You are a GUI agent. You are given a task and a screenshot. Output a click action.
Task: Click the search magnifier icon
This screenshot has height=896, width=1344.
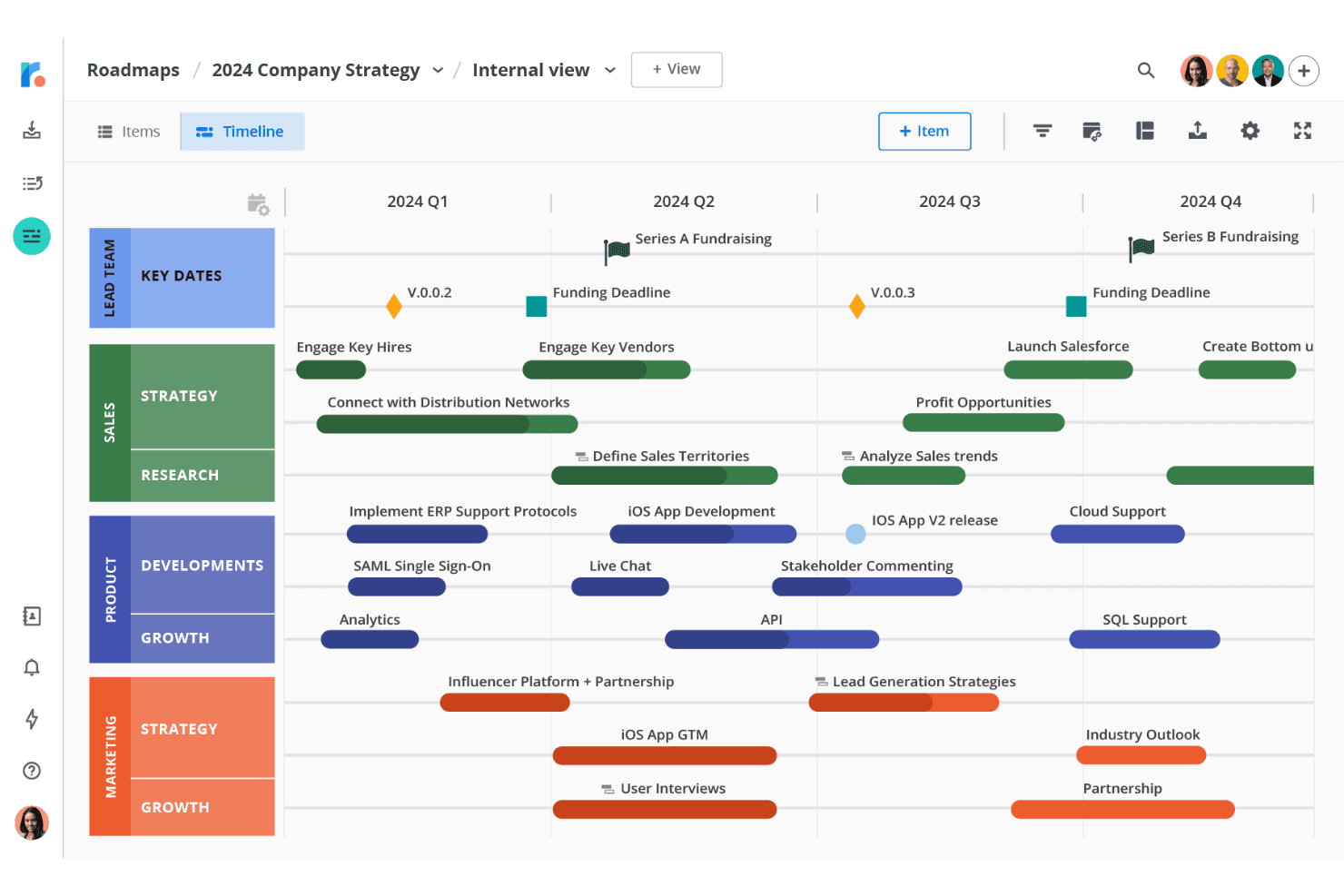[x=1146, y=71]
